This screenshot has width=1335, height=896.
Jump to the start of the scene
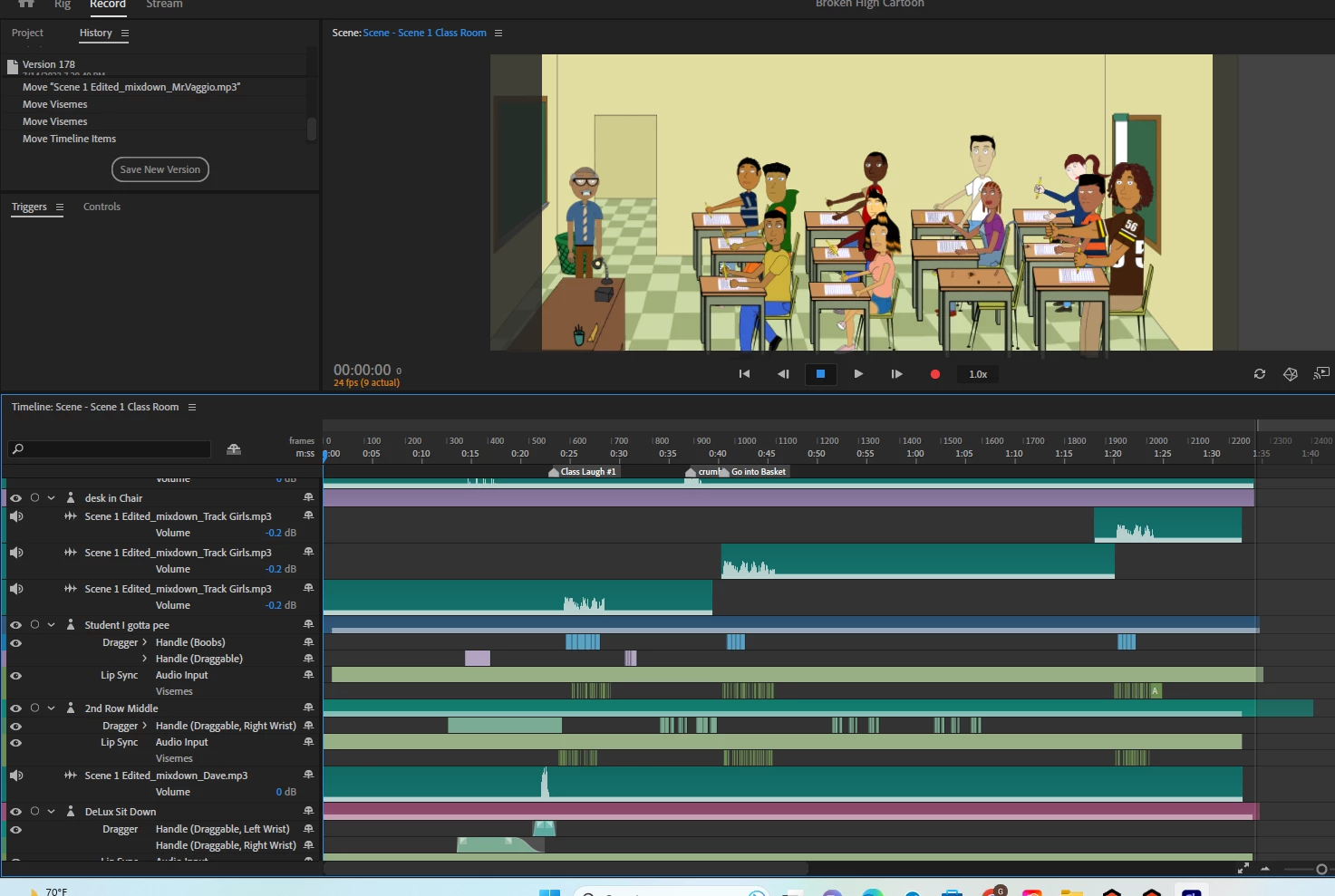744,374
